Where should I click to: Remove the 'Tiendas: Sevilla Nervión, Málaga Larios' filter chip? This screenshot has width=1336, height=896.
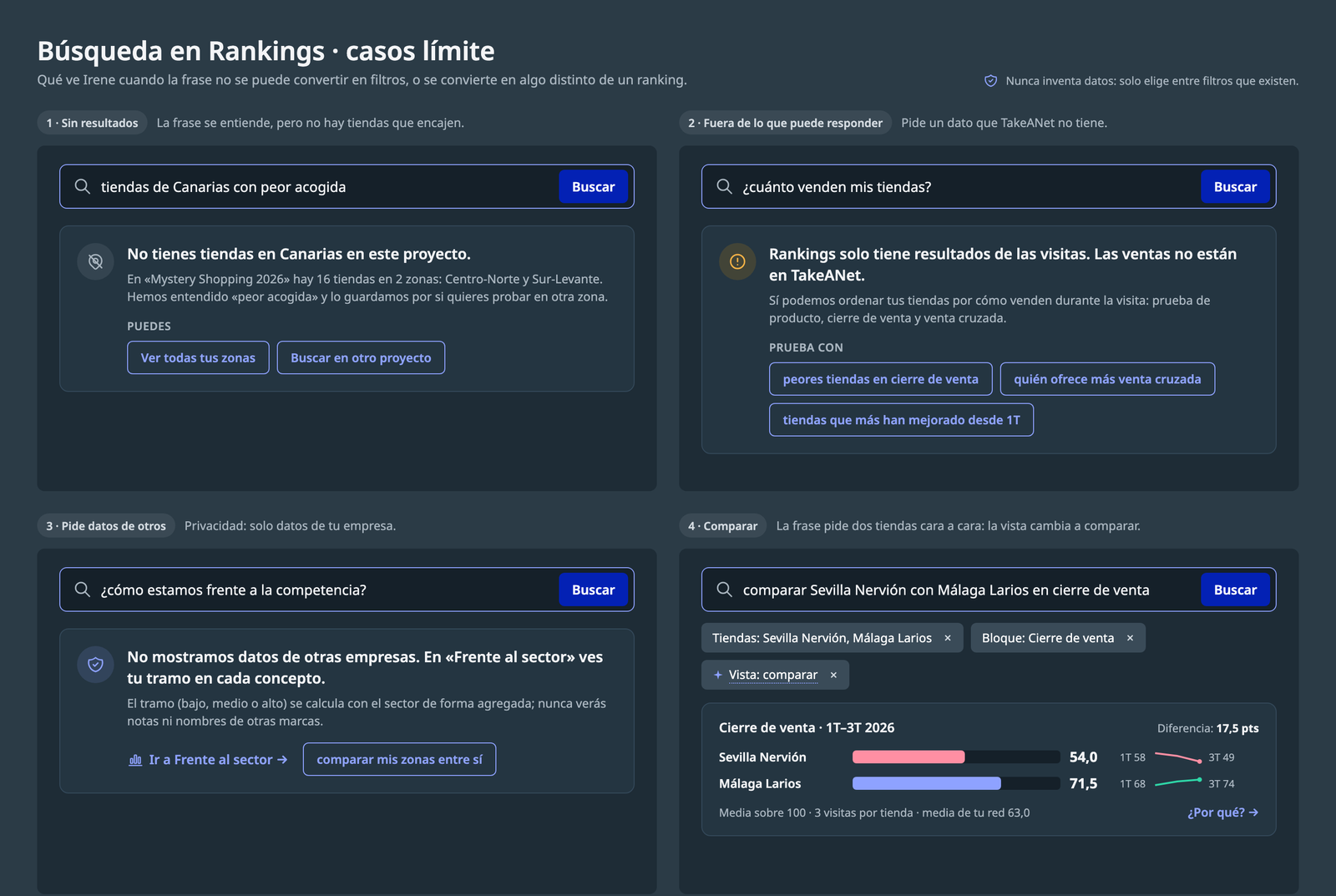click(x=948, y=638)
